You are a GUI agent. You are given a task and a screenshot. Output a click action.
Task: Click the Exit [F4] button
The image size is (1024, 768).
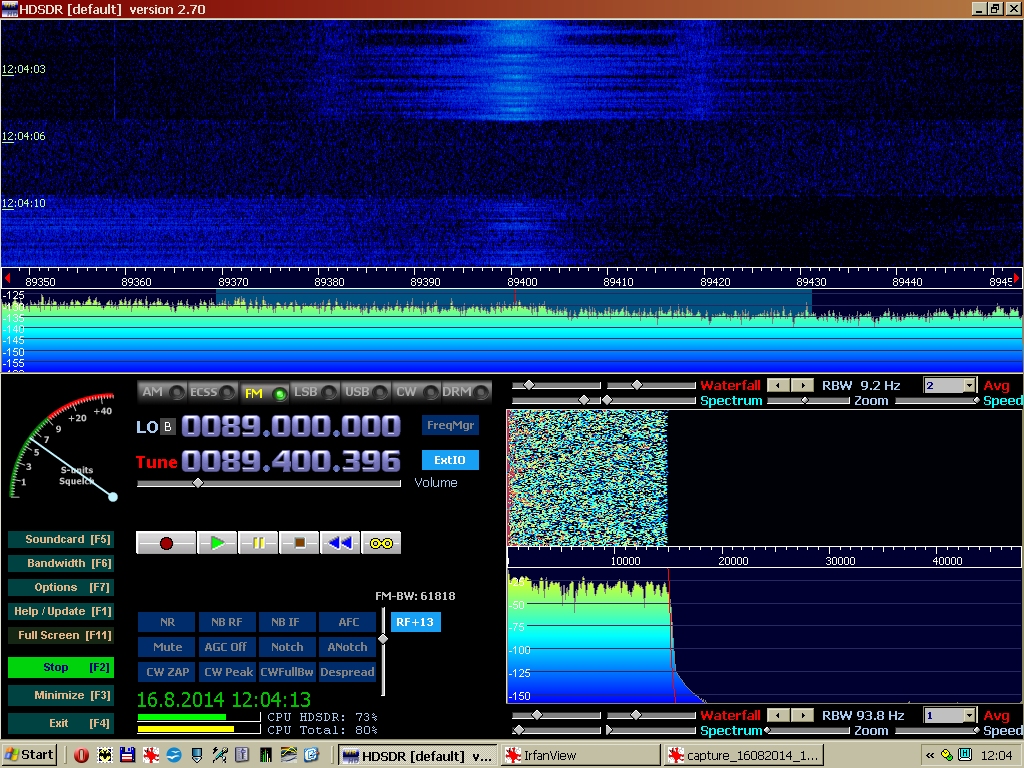click(61, 724)
